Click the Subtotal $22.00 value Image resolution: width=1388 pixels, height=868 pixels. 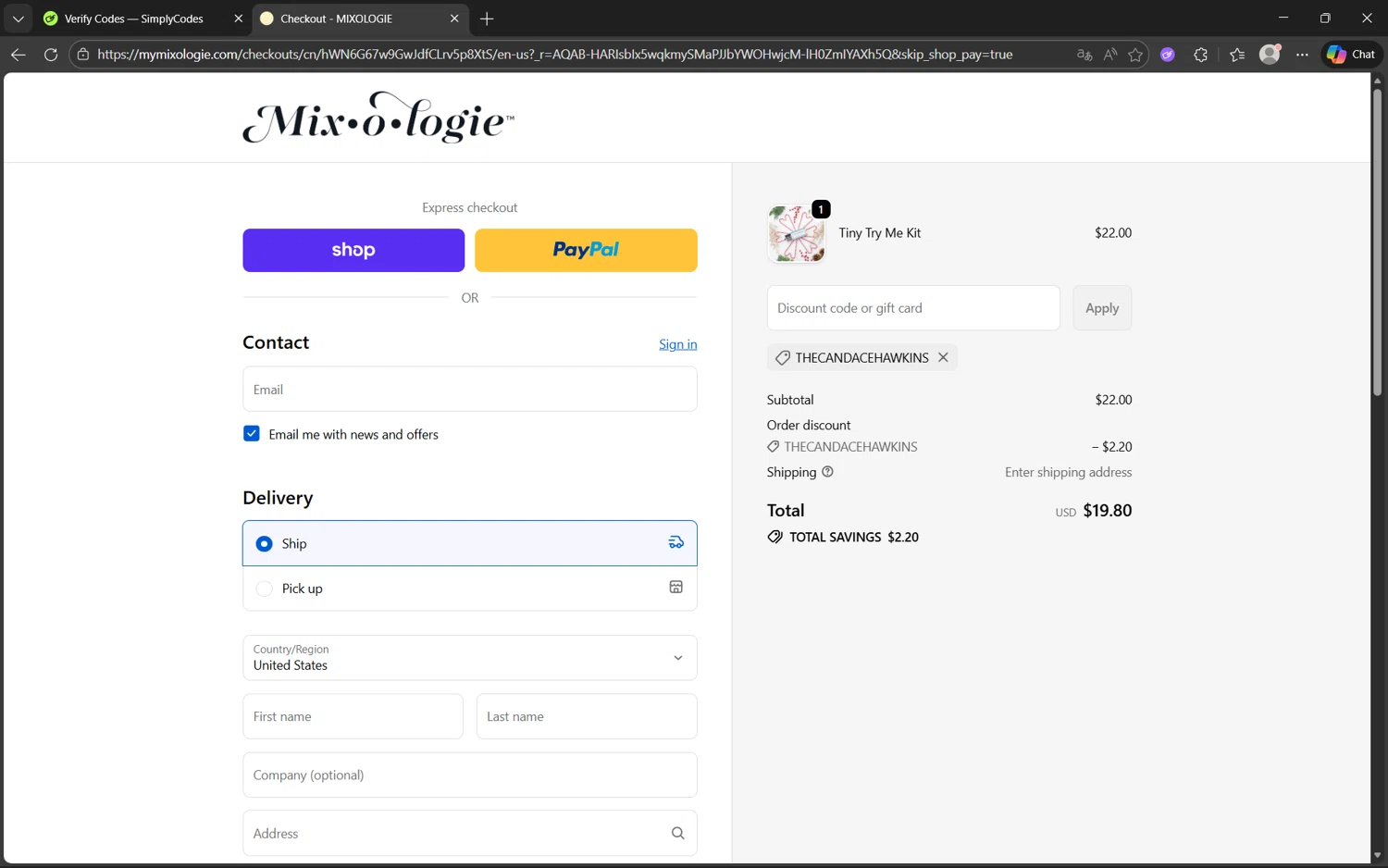tap(1113, 400)
